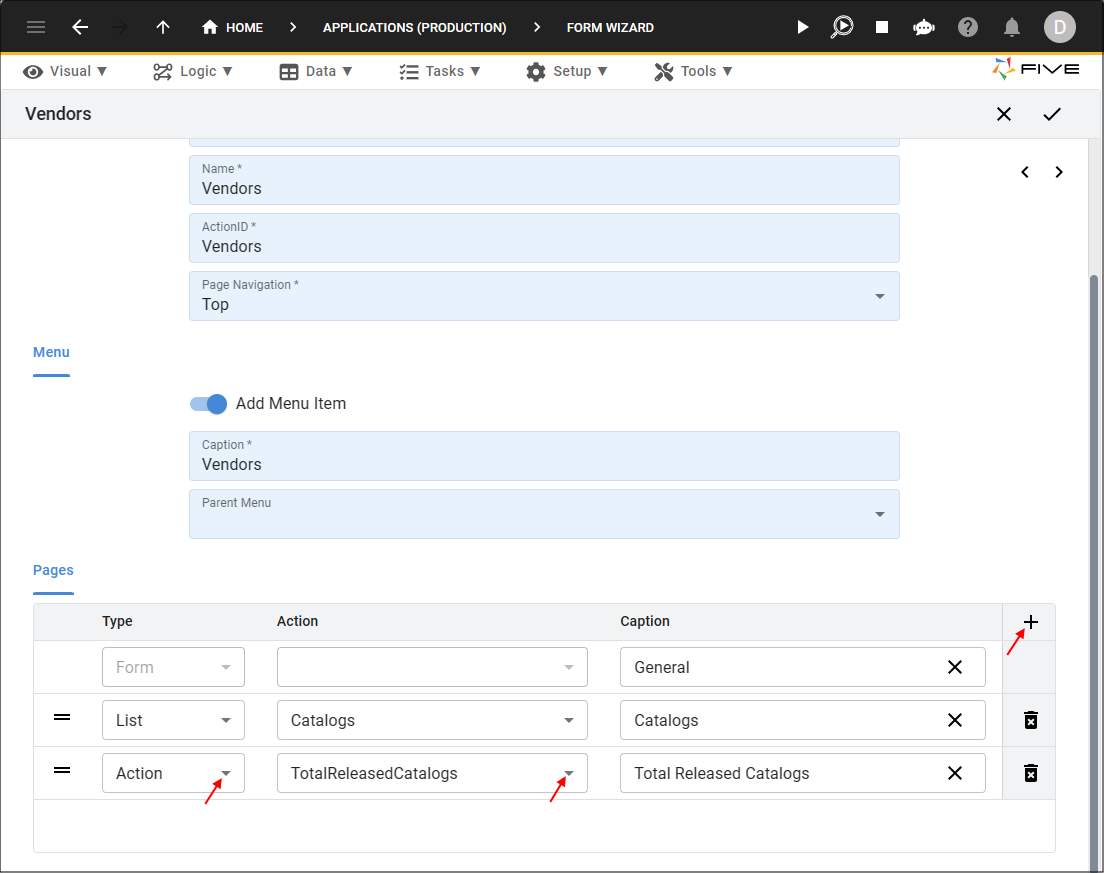Open Action dropdown showing Catalogs
The height and width of the screenshot is (873, 1104).
click(432, 720)
